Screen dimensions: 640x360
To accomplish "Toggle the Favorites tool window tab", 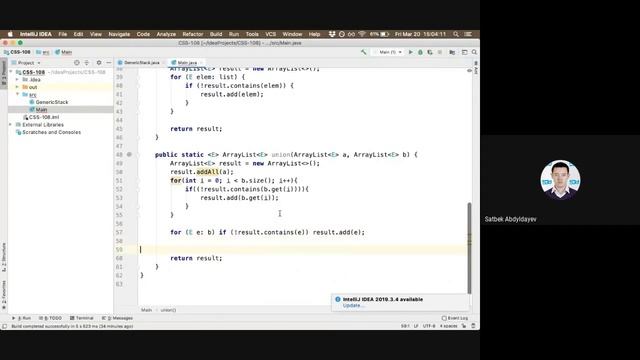I will tap(4, 295).
